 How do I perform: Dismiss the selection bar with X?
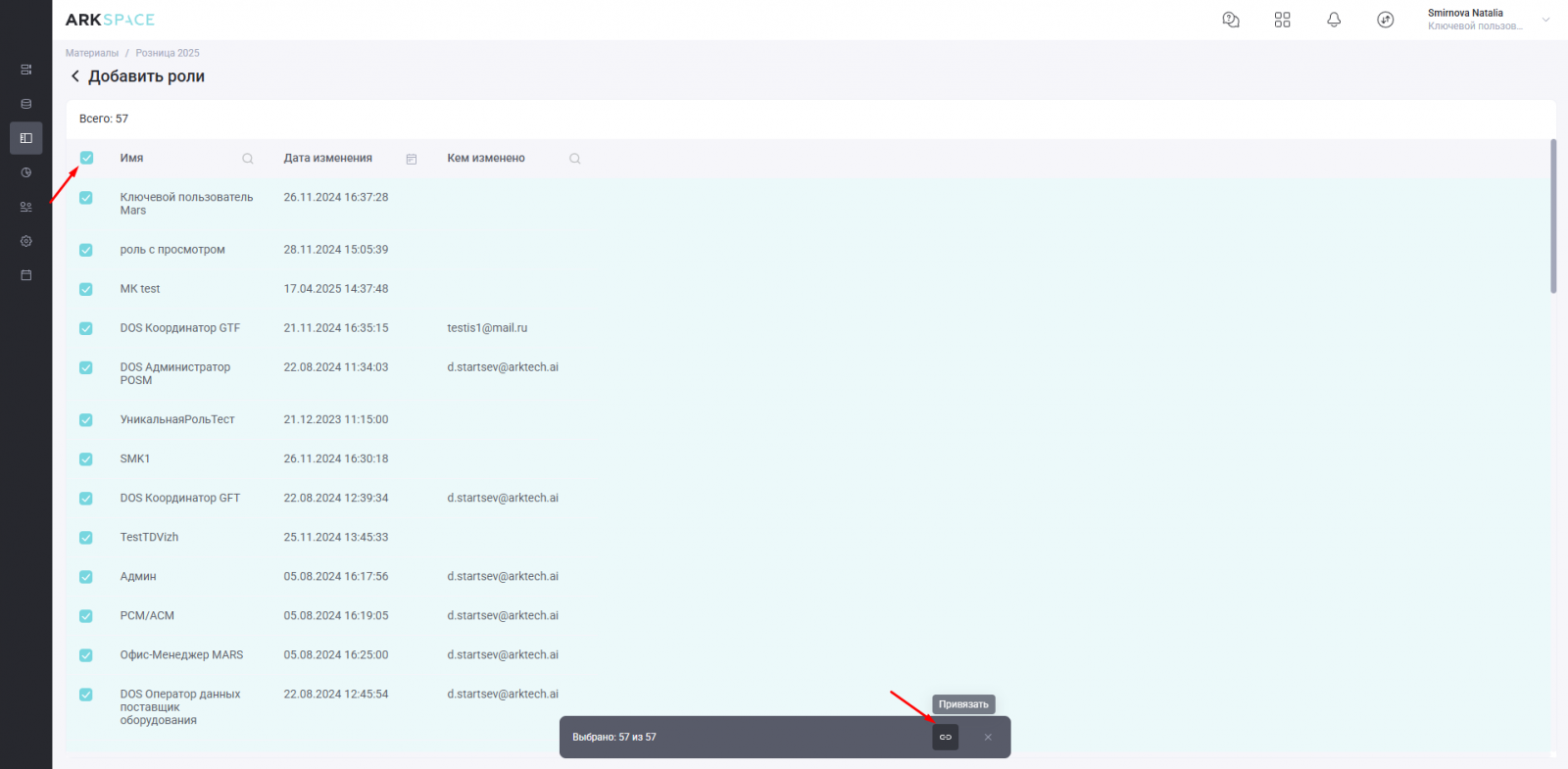click(x=988, y=737)
